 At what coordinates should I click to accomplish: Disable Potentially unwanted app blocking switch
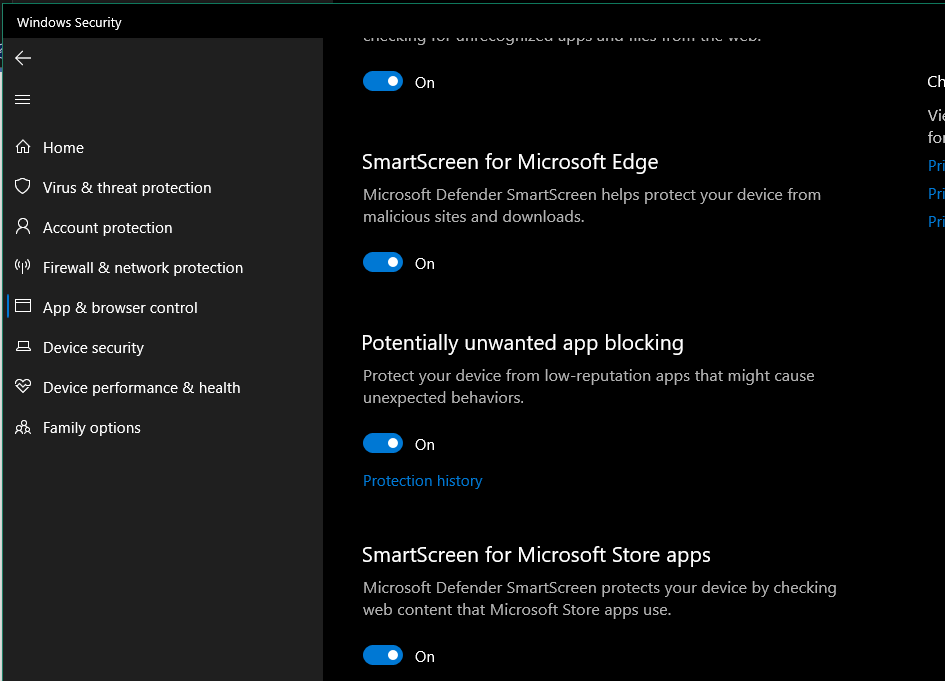[383, 444]
